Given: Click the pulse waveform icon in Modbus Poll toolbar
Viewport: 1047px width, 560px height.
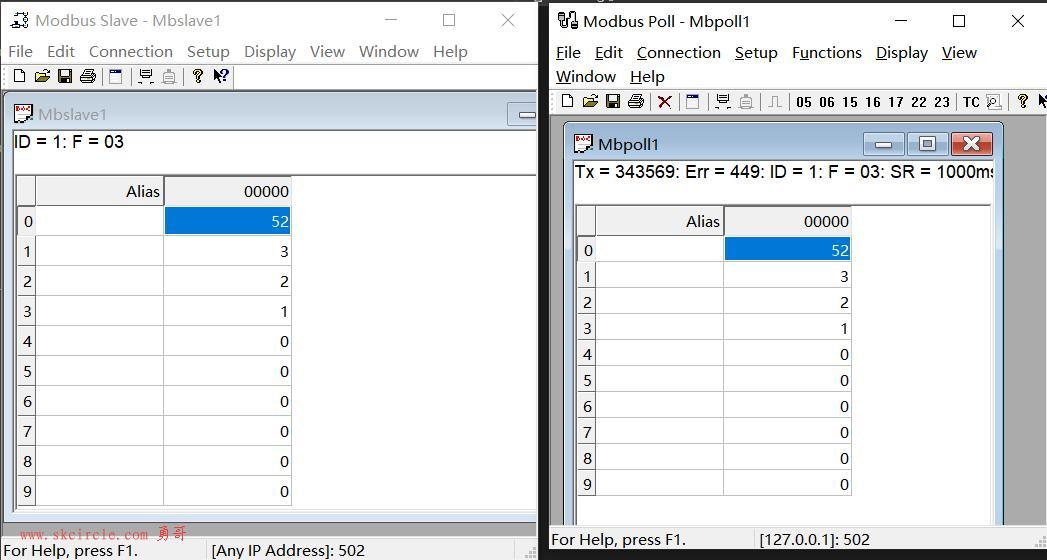Looking at the screenshot, I should click(775, 102).
